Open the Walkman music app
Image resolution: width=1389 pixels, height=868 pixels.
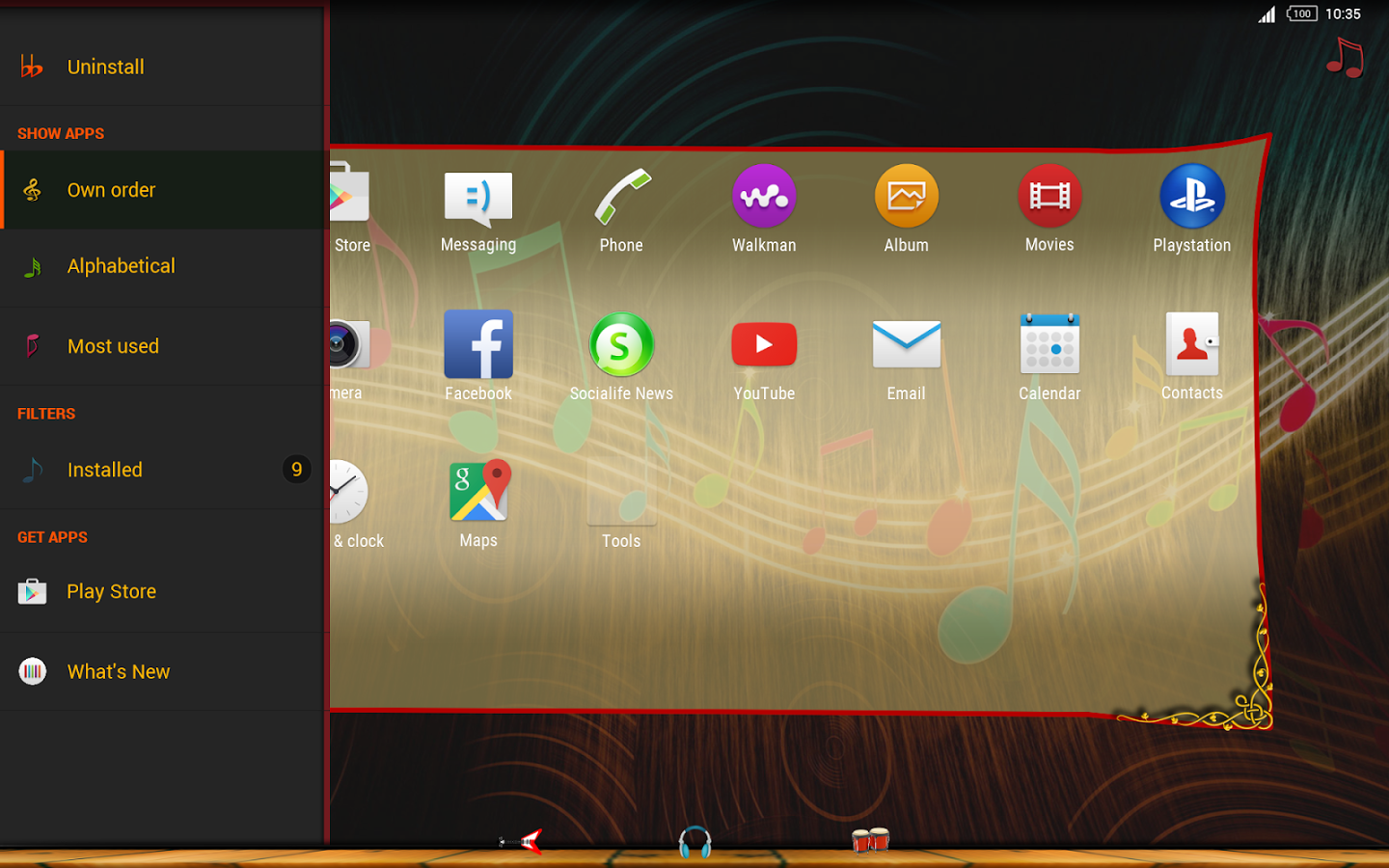764,208
